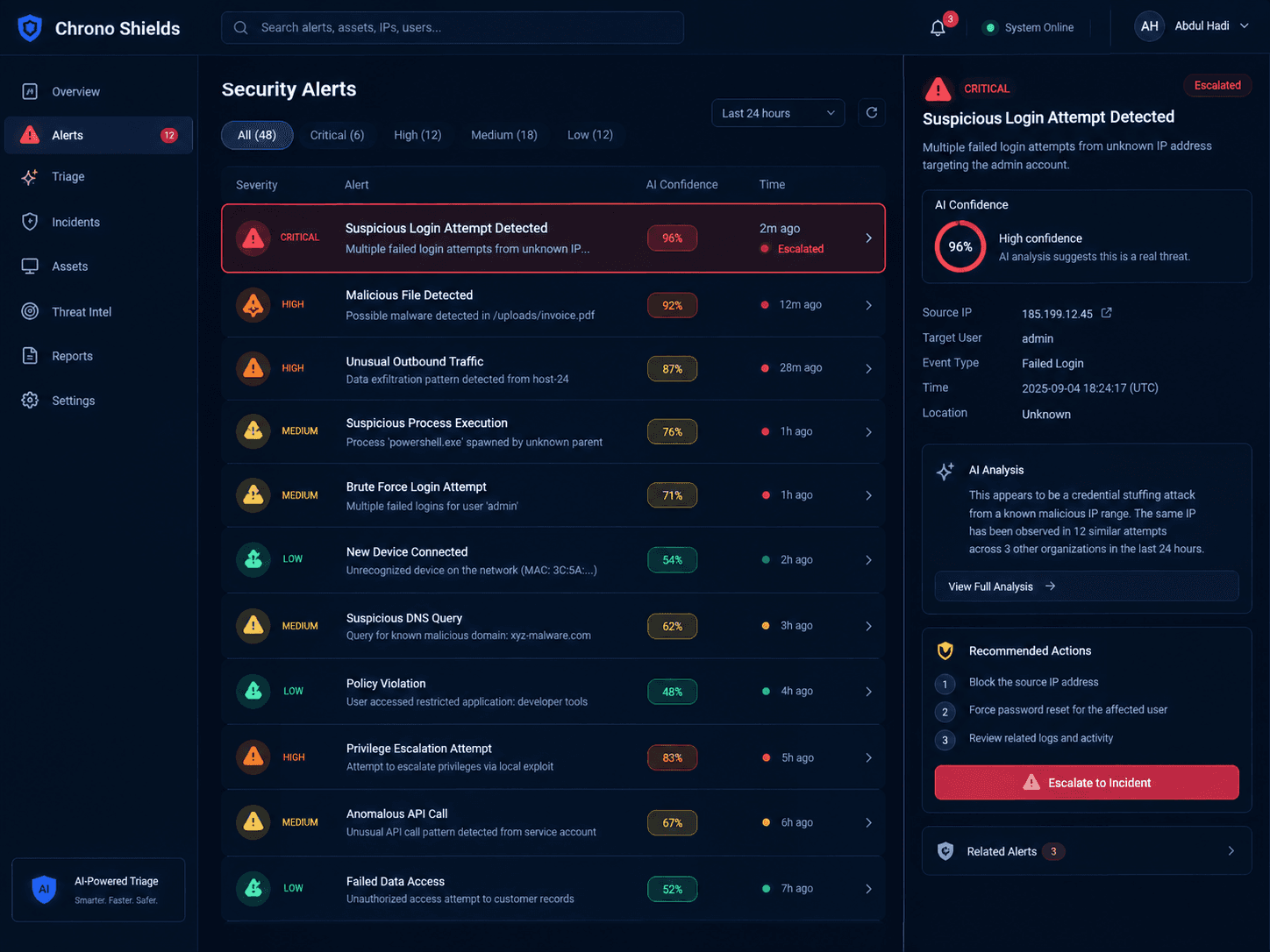Expand the Related Alerts section

(x=1087, y=851)
